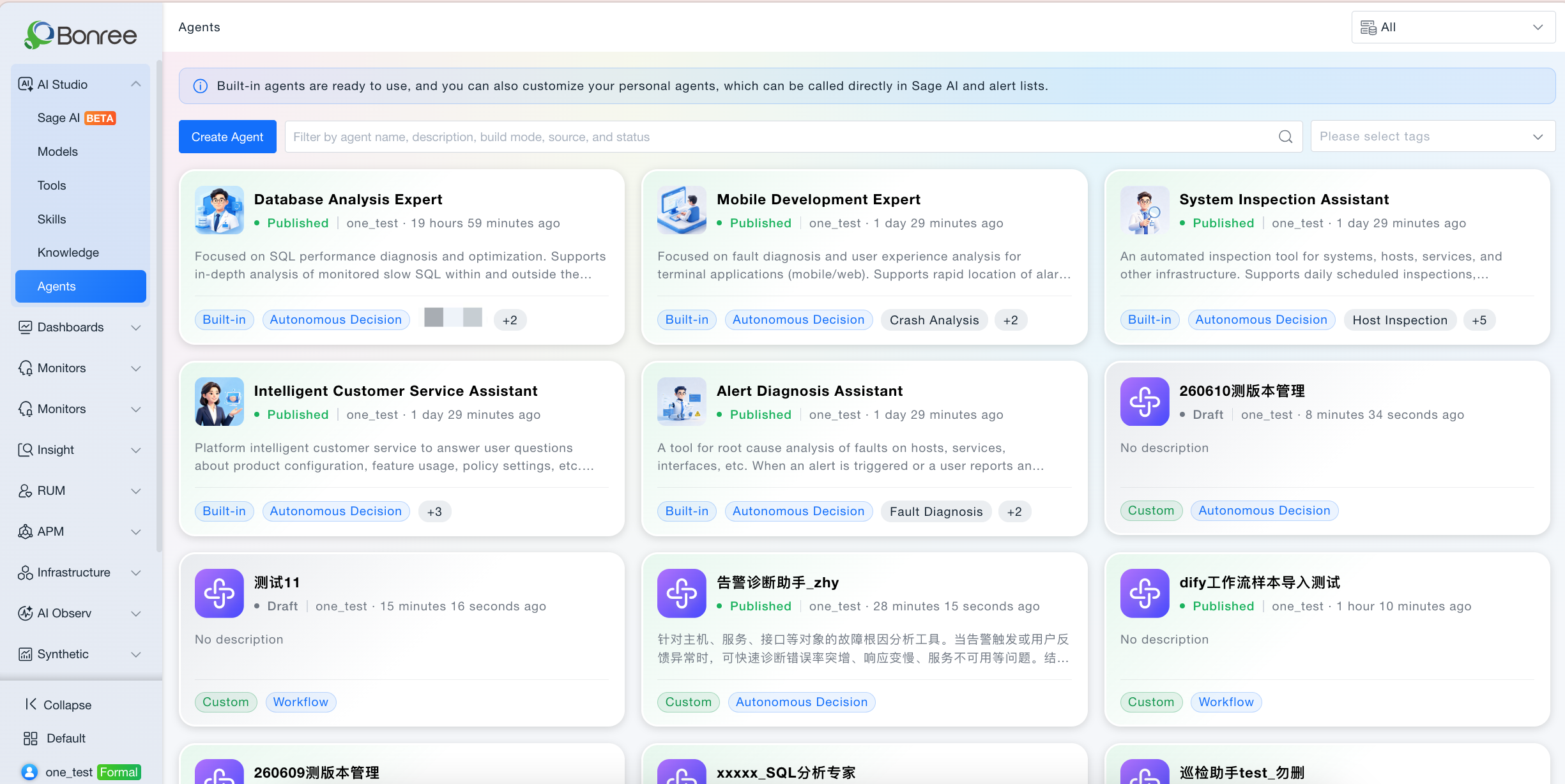Open Database Analysis Expert avatar icon
The width and height of the screenshot is (1565, 784).
coord(219,210)
